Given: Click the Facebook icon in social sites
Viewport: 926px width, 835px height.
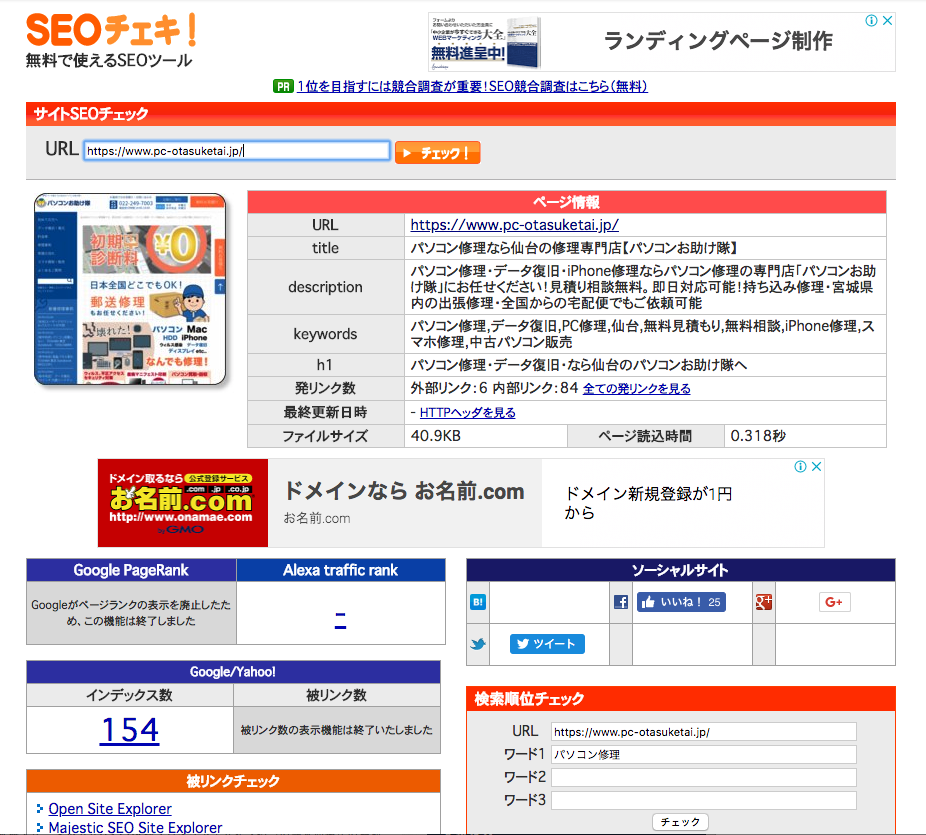Looking at the screenshot, I should (620, 602).
